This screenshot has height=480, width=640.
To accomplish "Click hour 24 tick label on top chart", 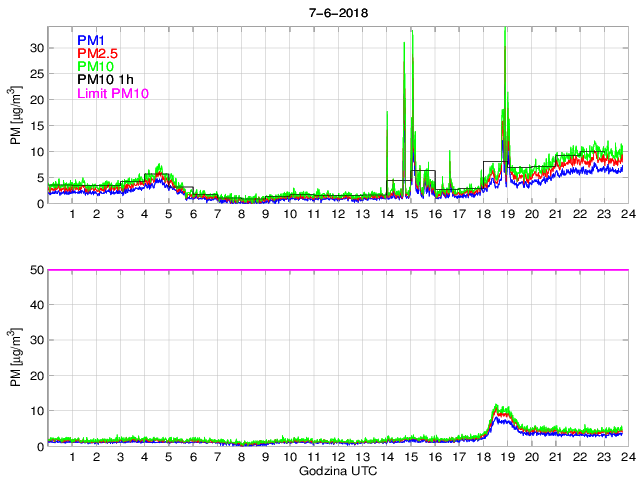I will click(x=629, y=214).
